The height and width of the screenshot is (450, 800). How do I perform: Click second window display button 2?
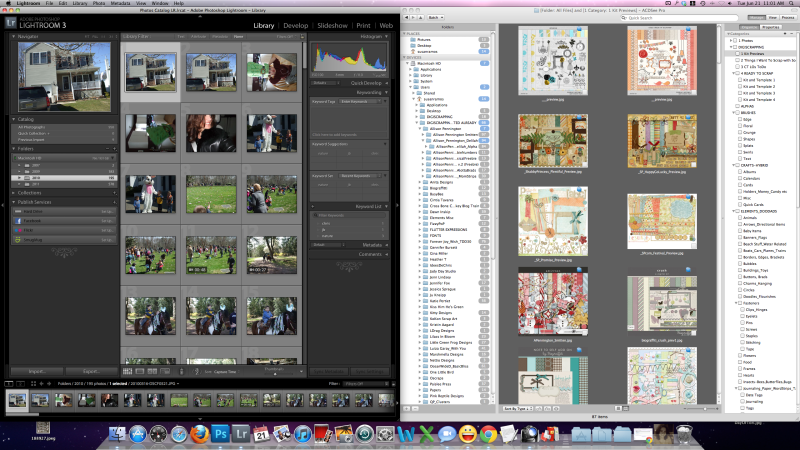tap(20, 384)
